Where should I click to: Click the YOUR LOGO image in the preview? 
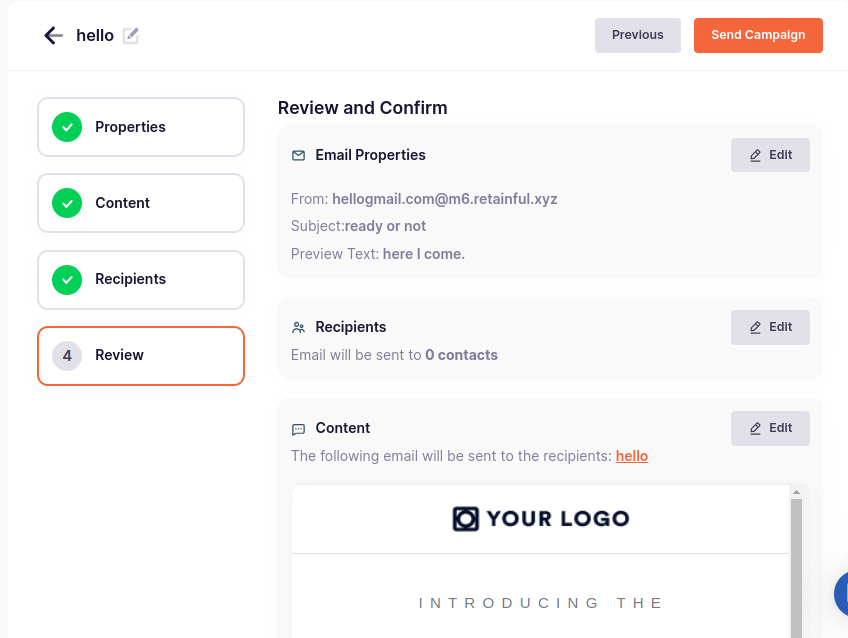540,518
